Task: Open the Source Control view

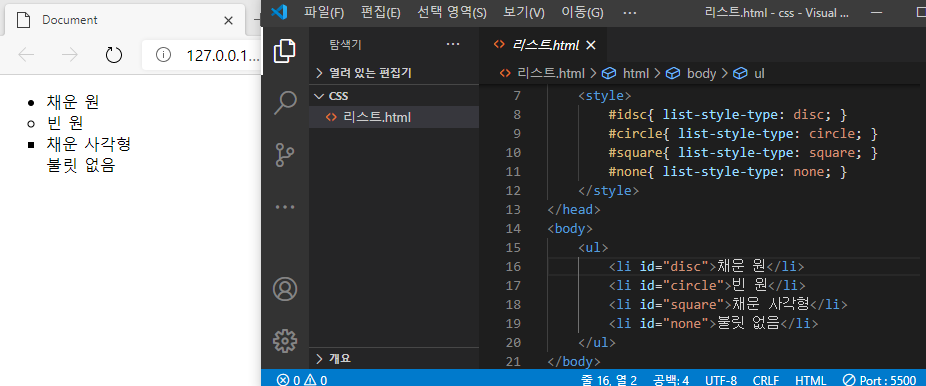Action: point(285,155)
